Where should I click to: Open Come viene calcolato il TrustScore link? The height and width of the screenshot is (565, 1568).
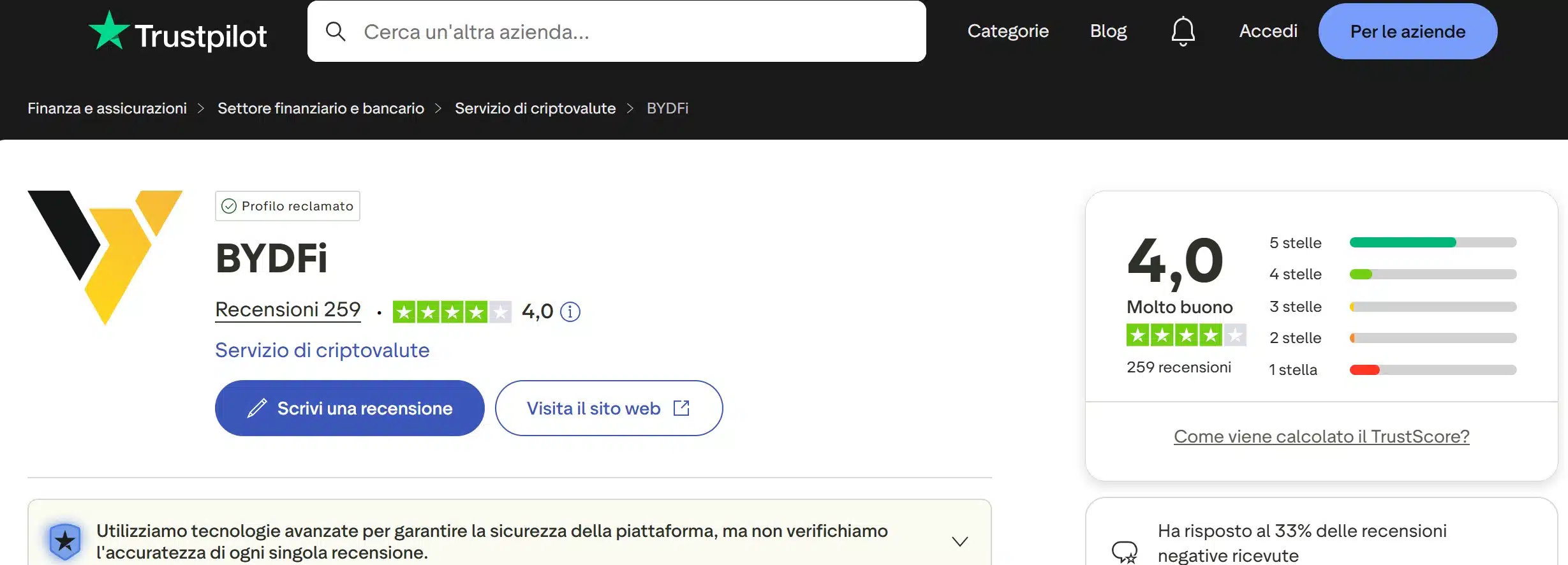click(x=1320, y=436)
